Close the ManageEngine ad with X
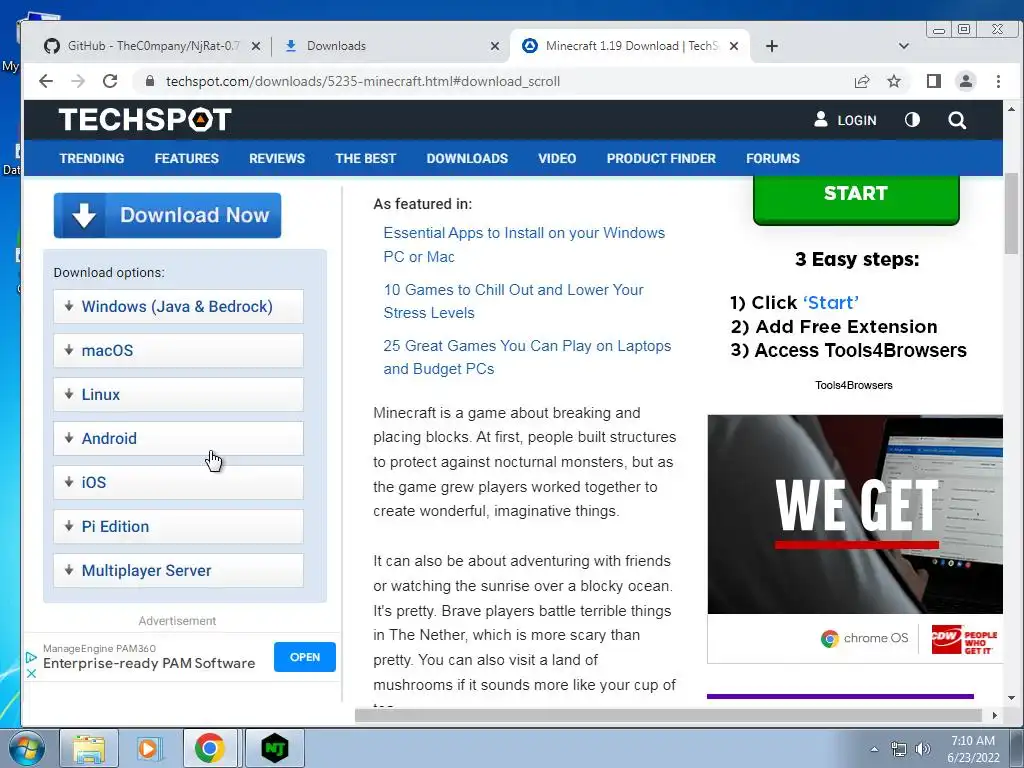The image size is (1024, 768). coord(31,673)
